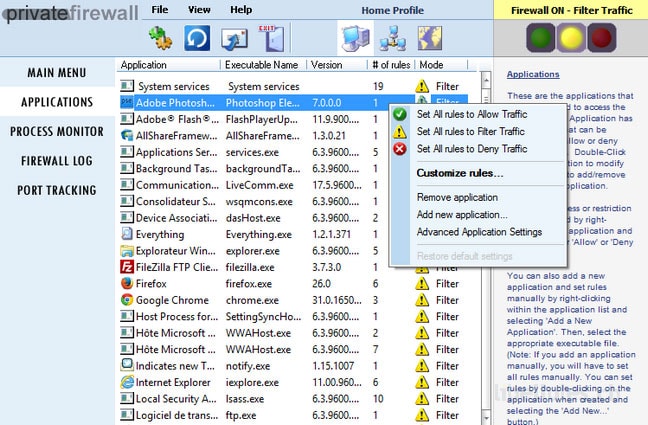Viewport: 648px width, 425px height.
Task: Choose Remove application from context menu
Action: point(457,198)
